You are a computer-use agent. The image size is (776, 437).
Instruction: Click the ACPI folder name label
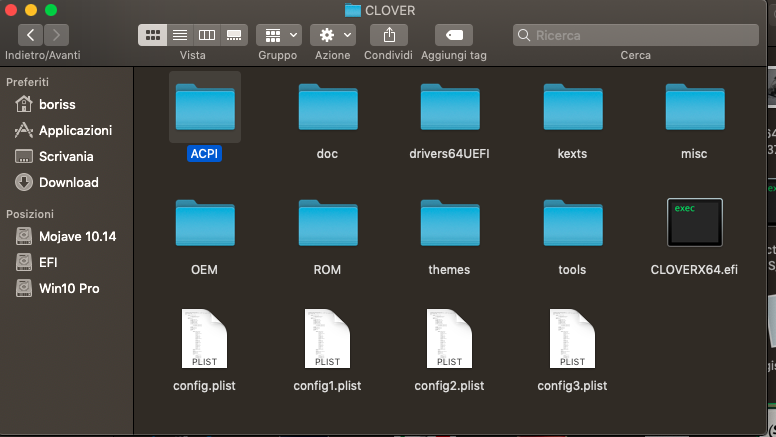204,154
